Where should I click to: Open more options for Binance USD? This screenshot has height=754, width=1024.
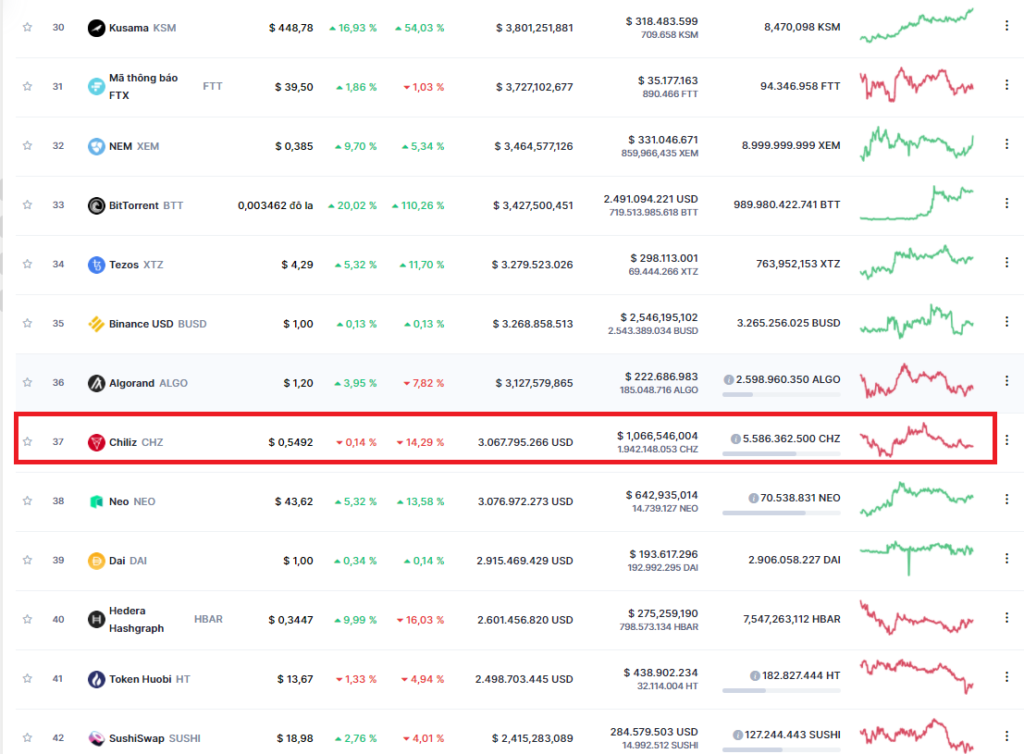1006,322
